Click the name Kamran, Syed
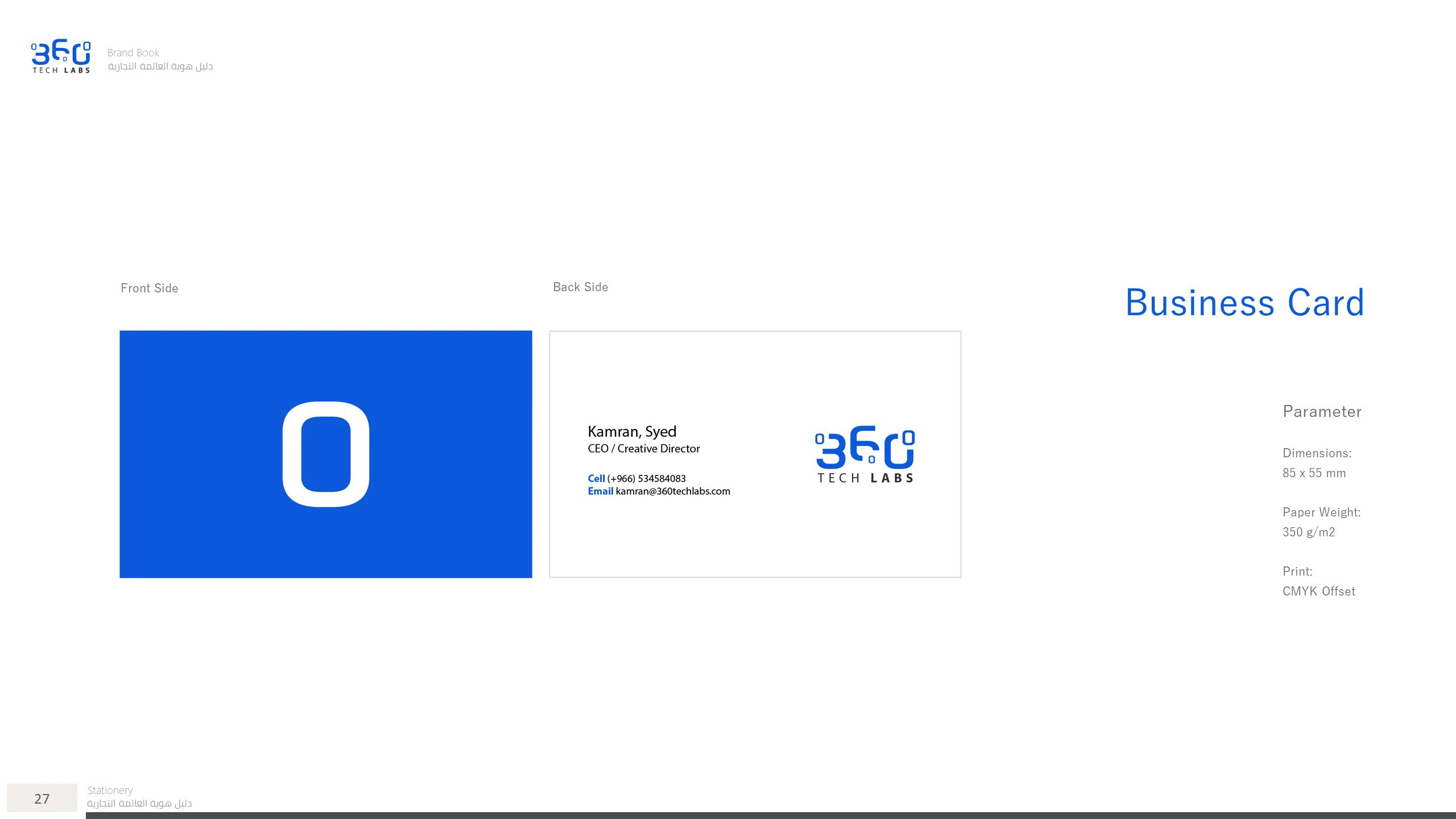 pyautogui.click(x=631, y=432)
